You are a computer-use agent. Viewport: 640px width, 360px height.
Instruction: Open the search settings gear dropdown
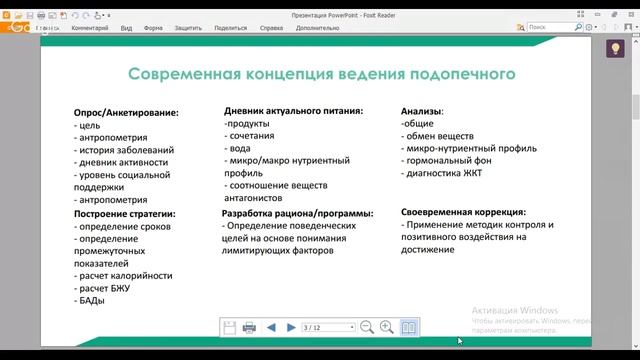tap(591, 27)
